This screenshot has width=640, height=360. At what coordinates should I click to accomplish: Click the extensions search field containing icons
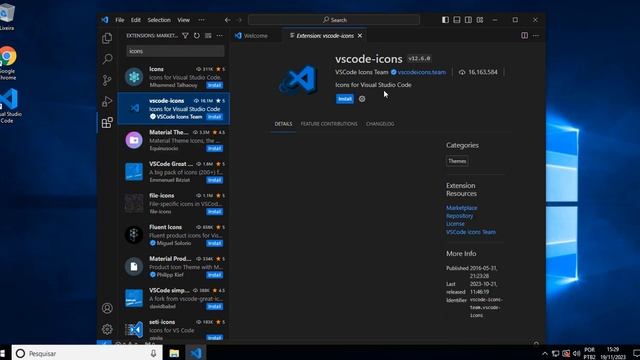click(x=175, y=51)
